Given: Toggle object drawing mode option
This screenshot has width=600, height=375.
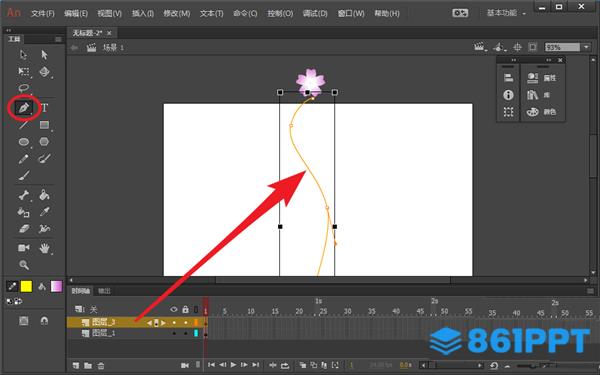Looking at the screenshot, I should [24, 321].
